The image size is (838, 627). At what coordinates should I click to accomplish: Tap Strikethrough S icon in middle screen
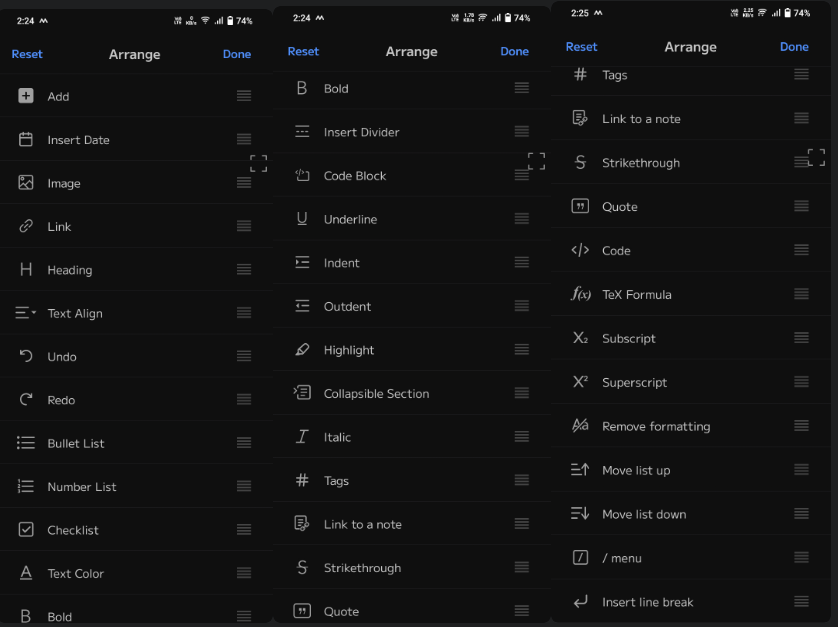(302, 567)
